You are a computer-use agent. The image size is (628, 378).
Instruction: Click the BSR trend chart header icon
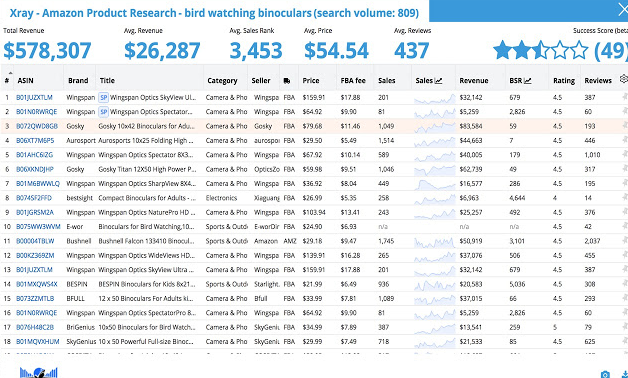point(528,81)
